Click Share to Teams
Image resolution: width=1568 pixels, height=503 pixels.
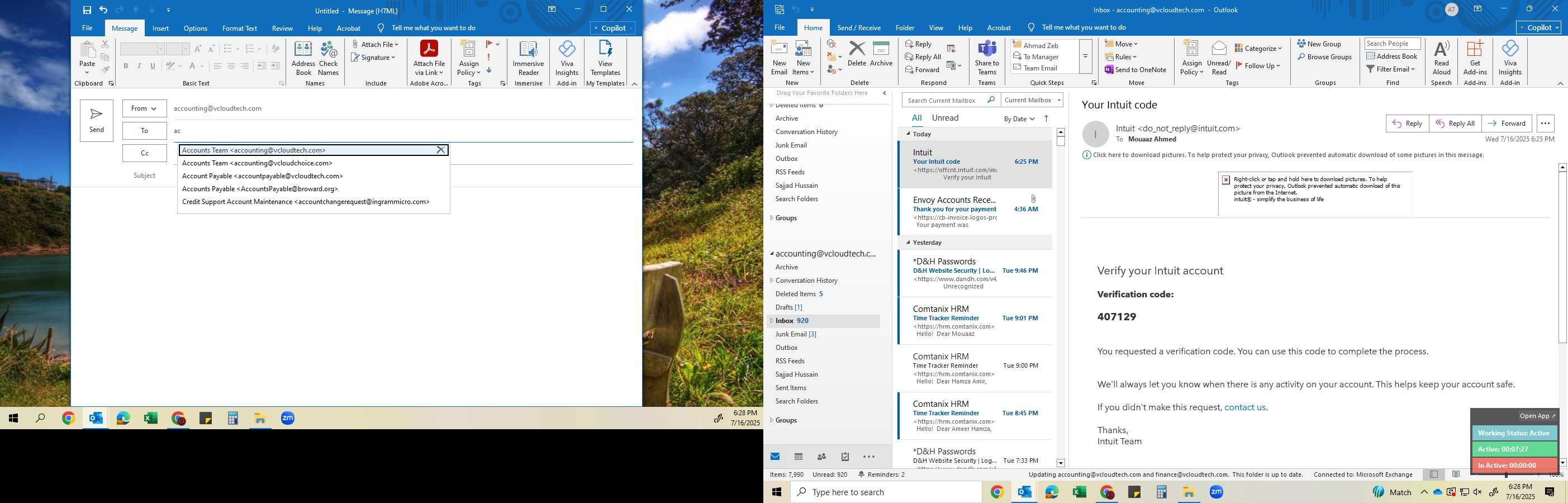(x=987, y=58)
